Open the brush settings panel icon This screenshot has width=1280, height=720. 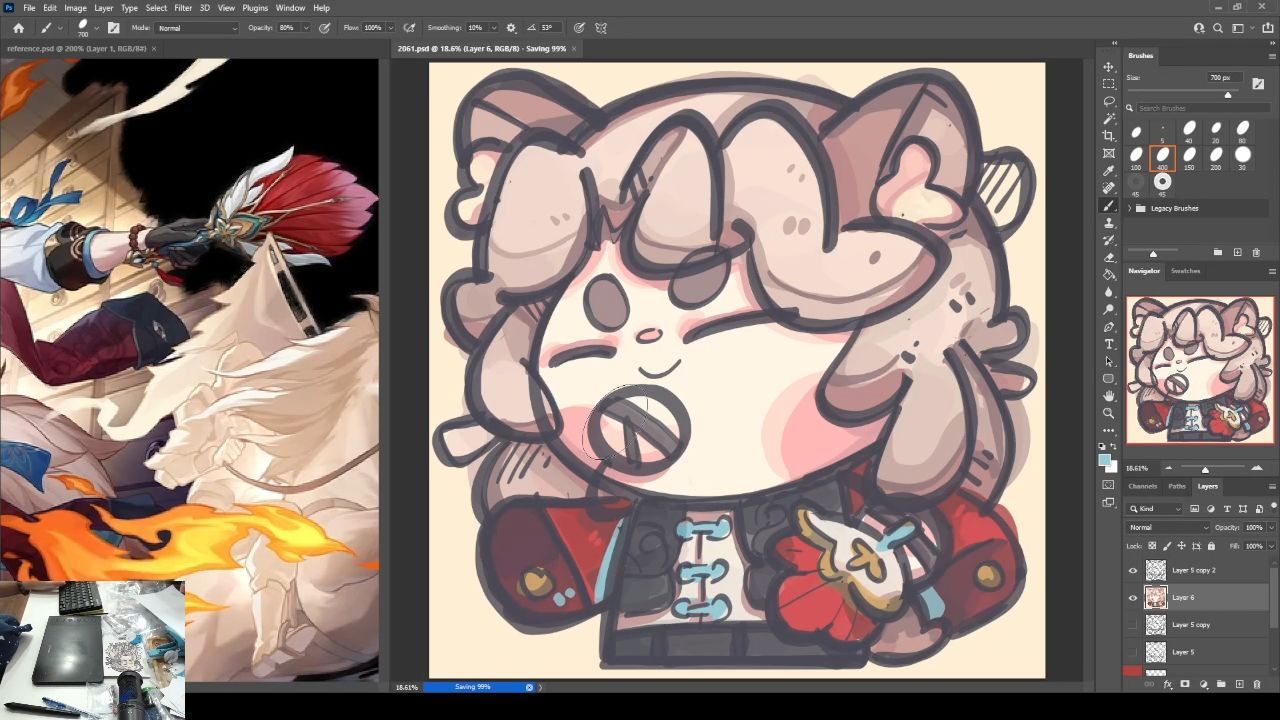[113, 28]
